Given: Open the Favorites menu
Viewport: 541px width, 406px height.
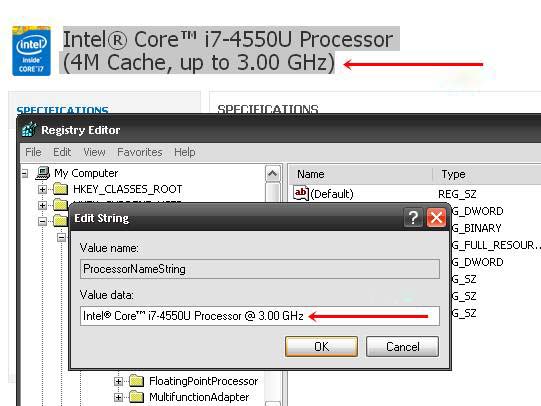Looking at the screenshot, I should 139,152.
